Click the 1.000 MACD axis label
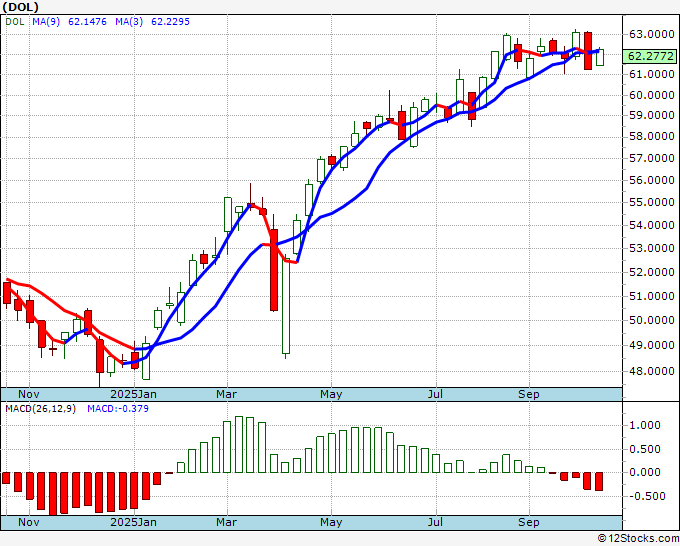This screenshot has height=546, width=680. 644,425
